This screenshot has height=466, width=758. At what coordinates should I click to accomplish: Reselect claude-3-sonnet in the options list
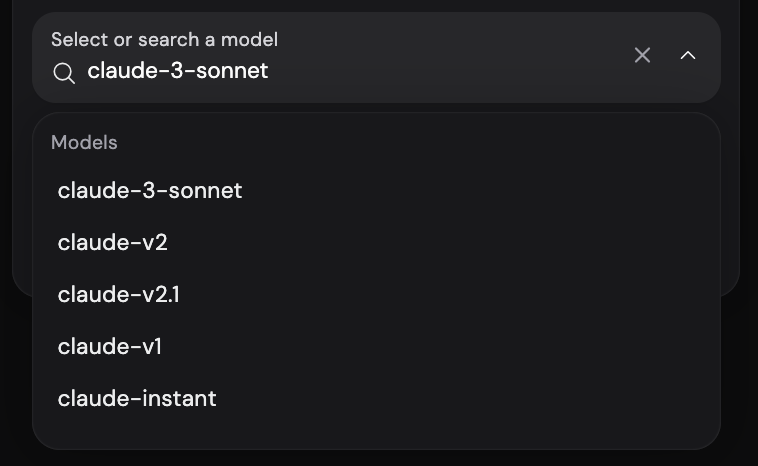pos(376,190)
